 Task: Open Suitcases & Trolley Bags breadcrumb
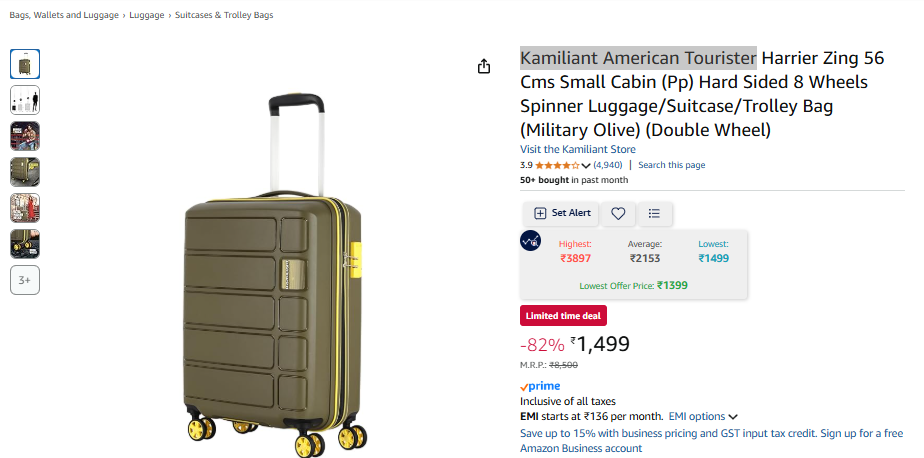pos(224,15)
